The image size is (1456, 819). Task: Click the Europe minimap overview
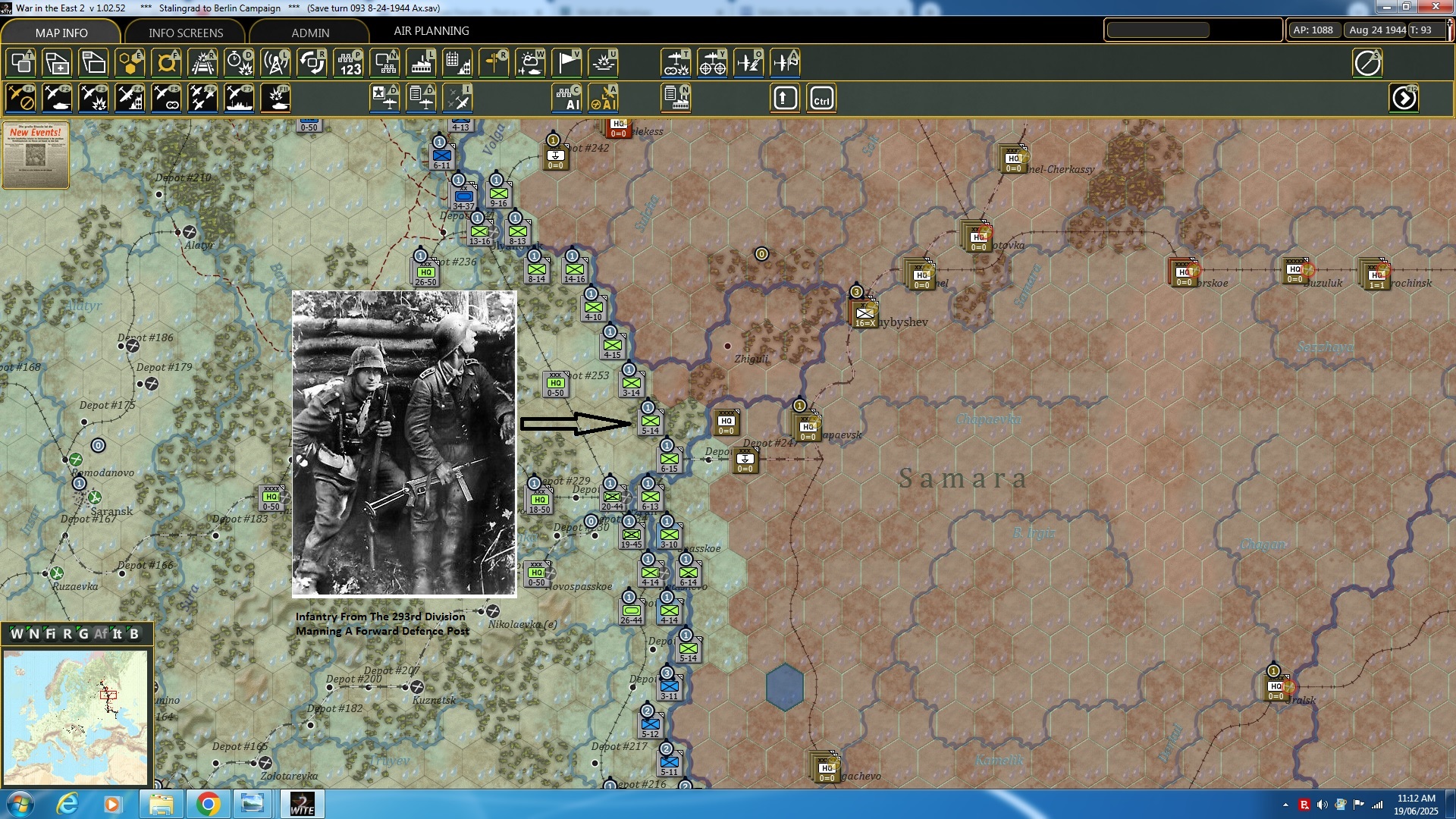(x=75, y=717)
